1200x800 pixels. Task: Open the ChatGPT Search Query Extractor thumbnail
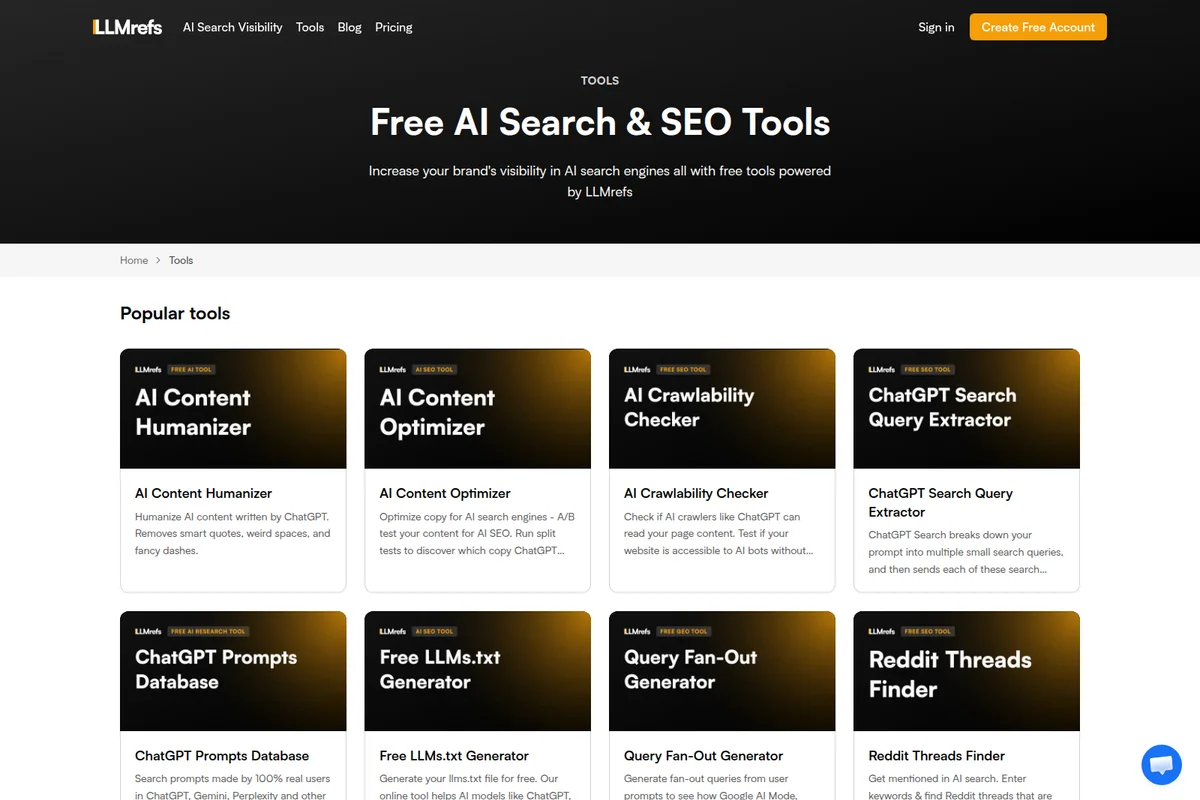click(966, 408)
